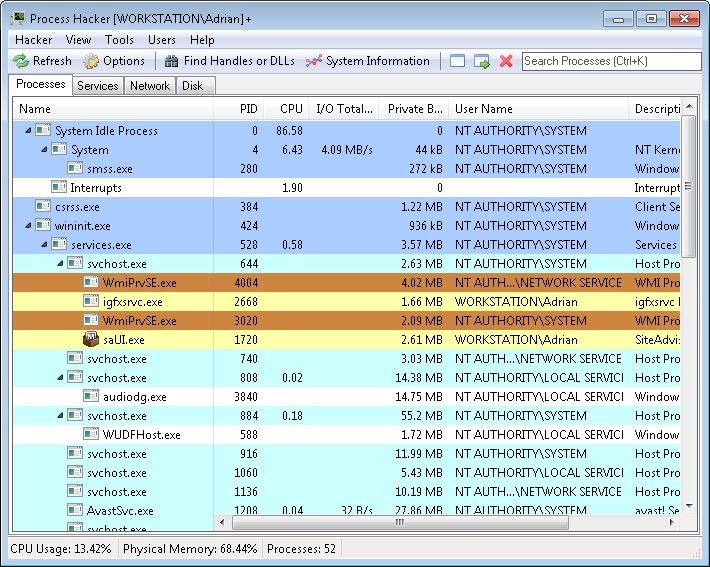The height and width of the screenshot is (567, 710).
Task: Sort by the CPU column header
Action: coord(286,109)
